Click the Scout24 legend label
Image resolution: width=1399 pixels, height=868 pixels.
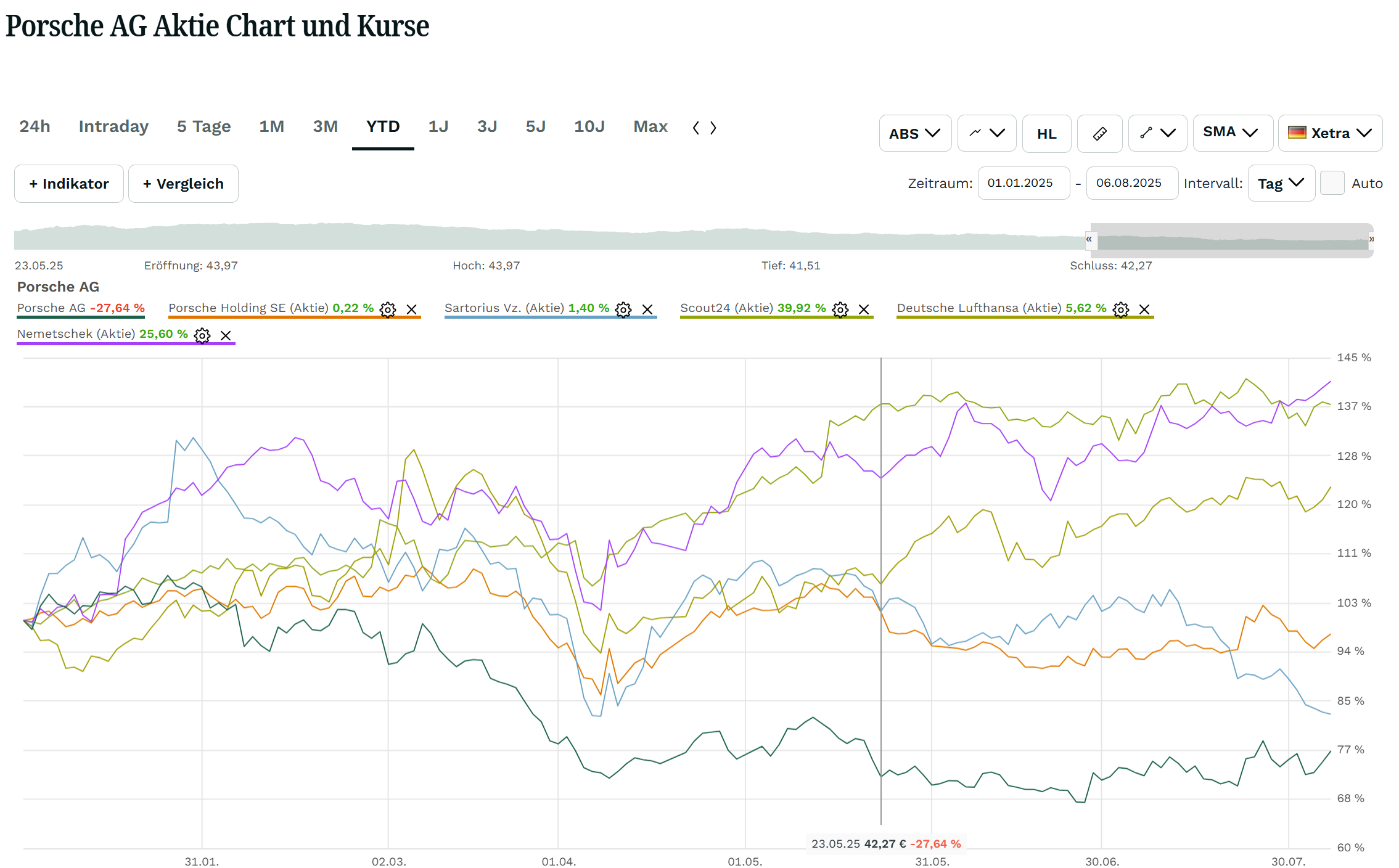(x=727, y=308)
